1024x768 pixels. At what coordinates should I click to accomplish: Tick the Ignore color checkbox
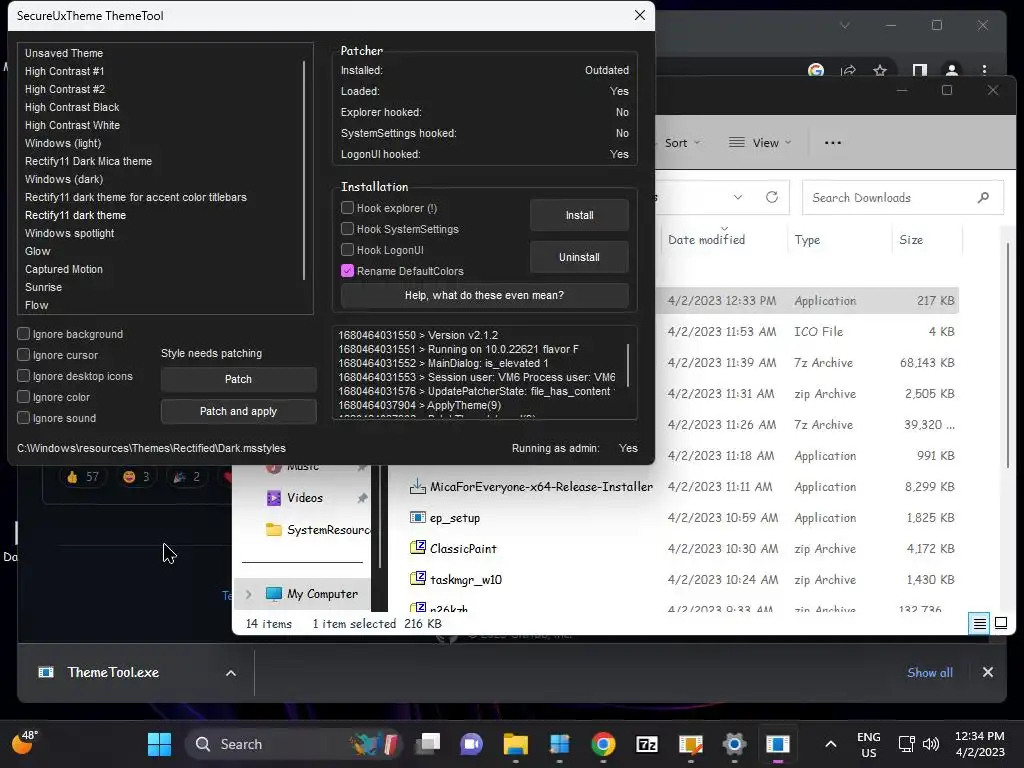point(24,396)
